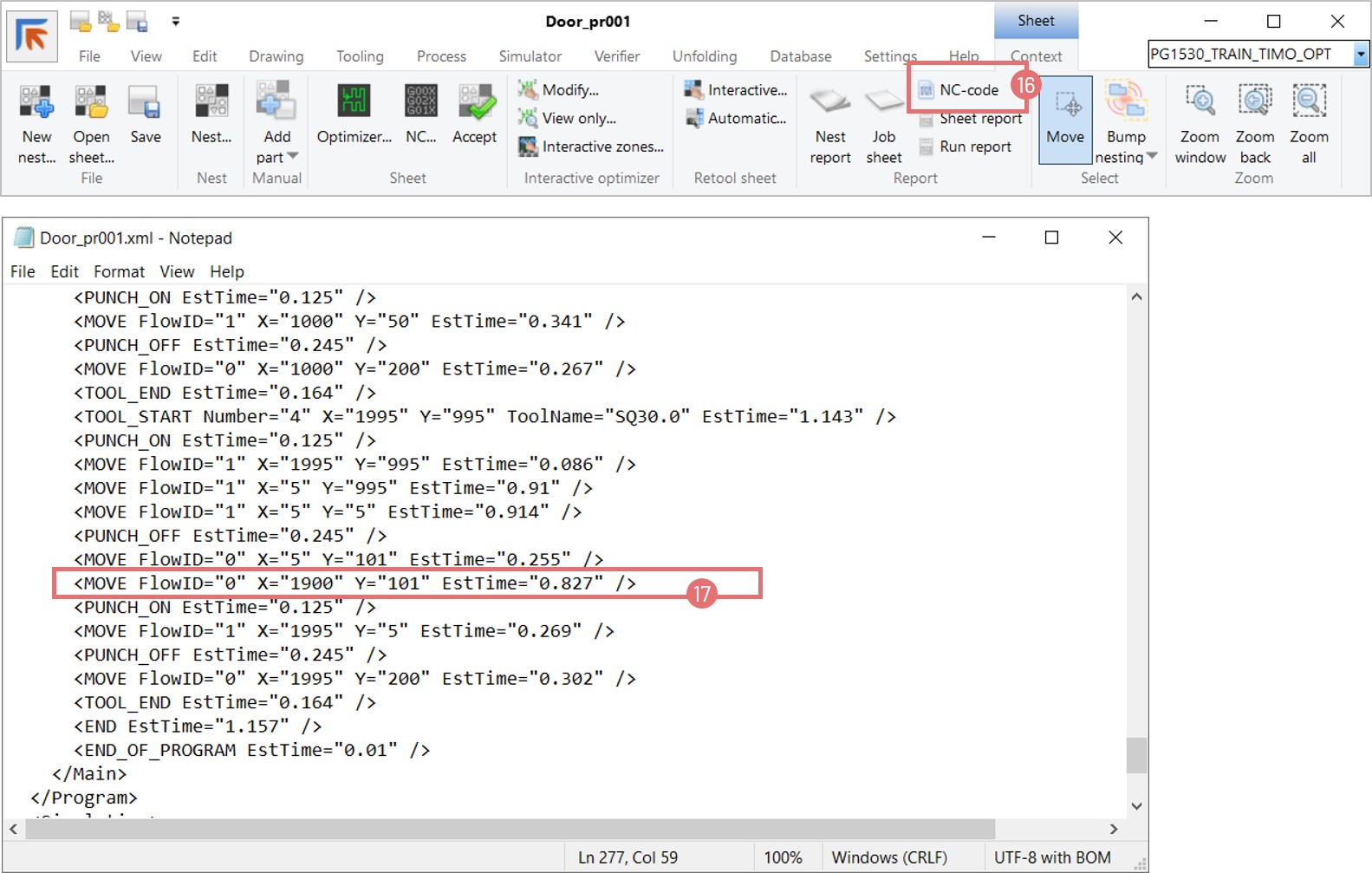1372x873 pixels.
Task: Click the Accept checkmark icon
Action: click(475, 103)
